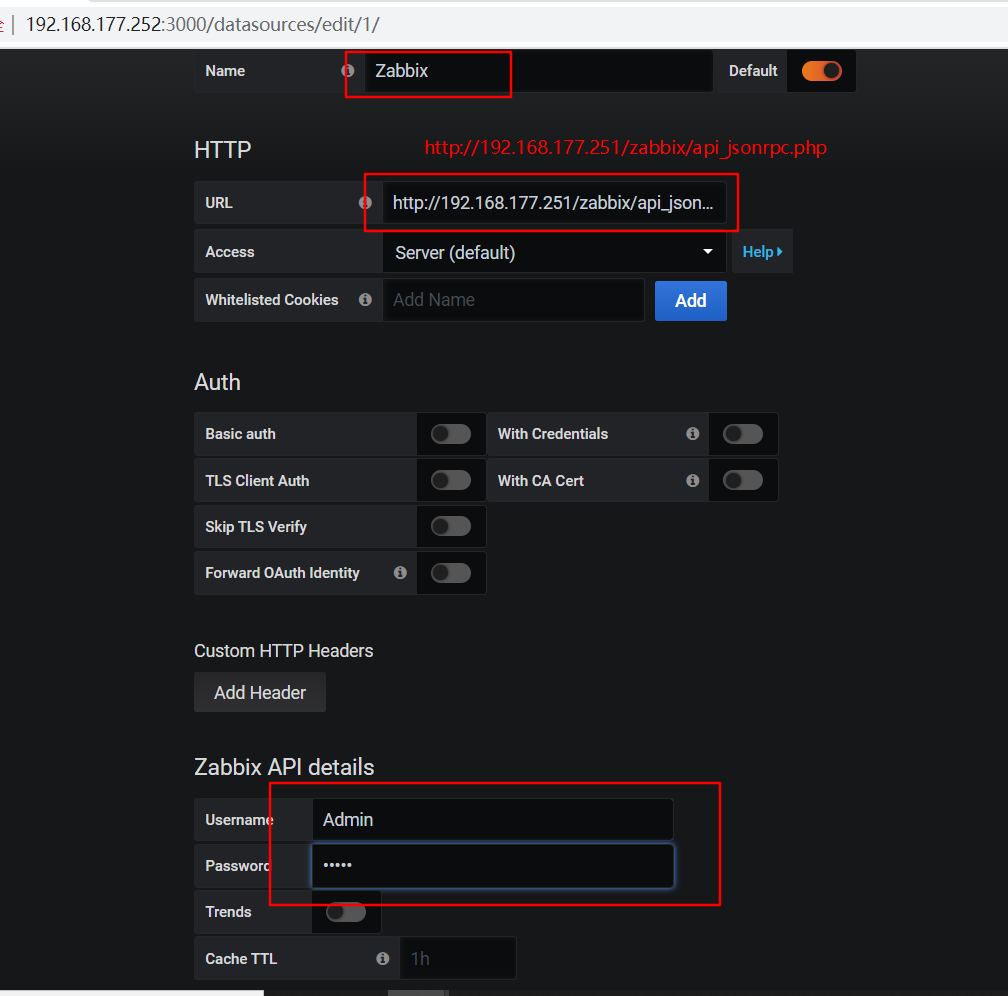Click the Add Name cookie input
This screenshot has width=1008, height=996.
pyautogui.click(x=513, y=300)
